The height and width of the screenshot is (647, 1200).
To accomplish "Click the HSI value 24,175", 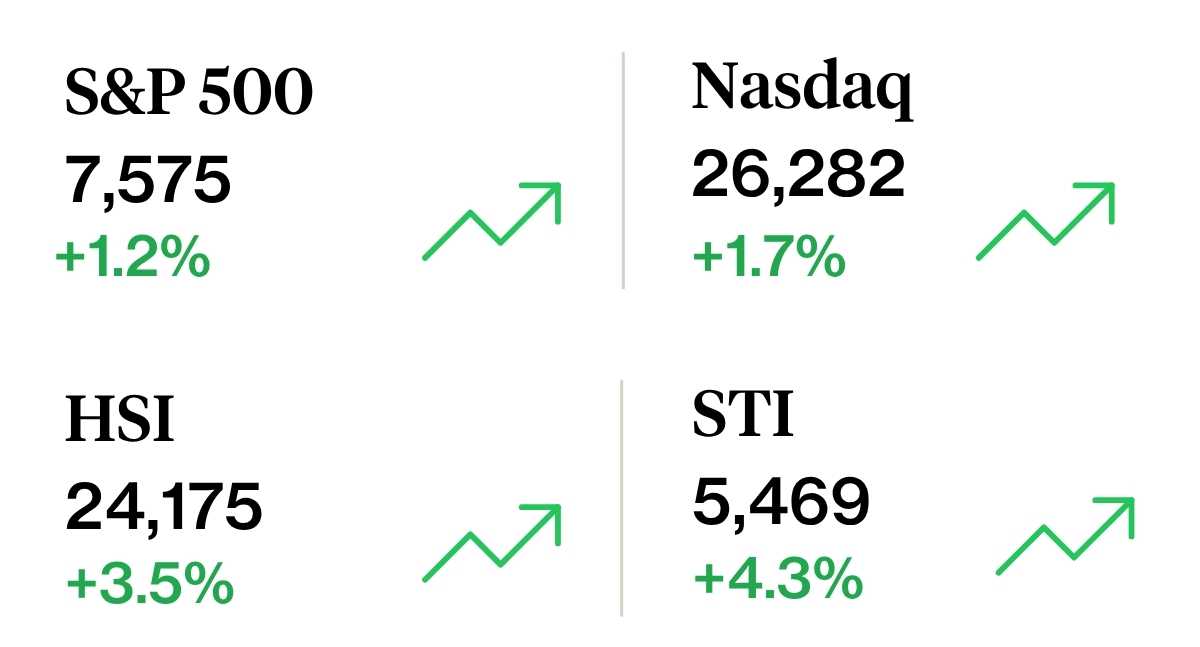I will tap(164, 506).
